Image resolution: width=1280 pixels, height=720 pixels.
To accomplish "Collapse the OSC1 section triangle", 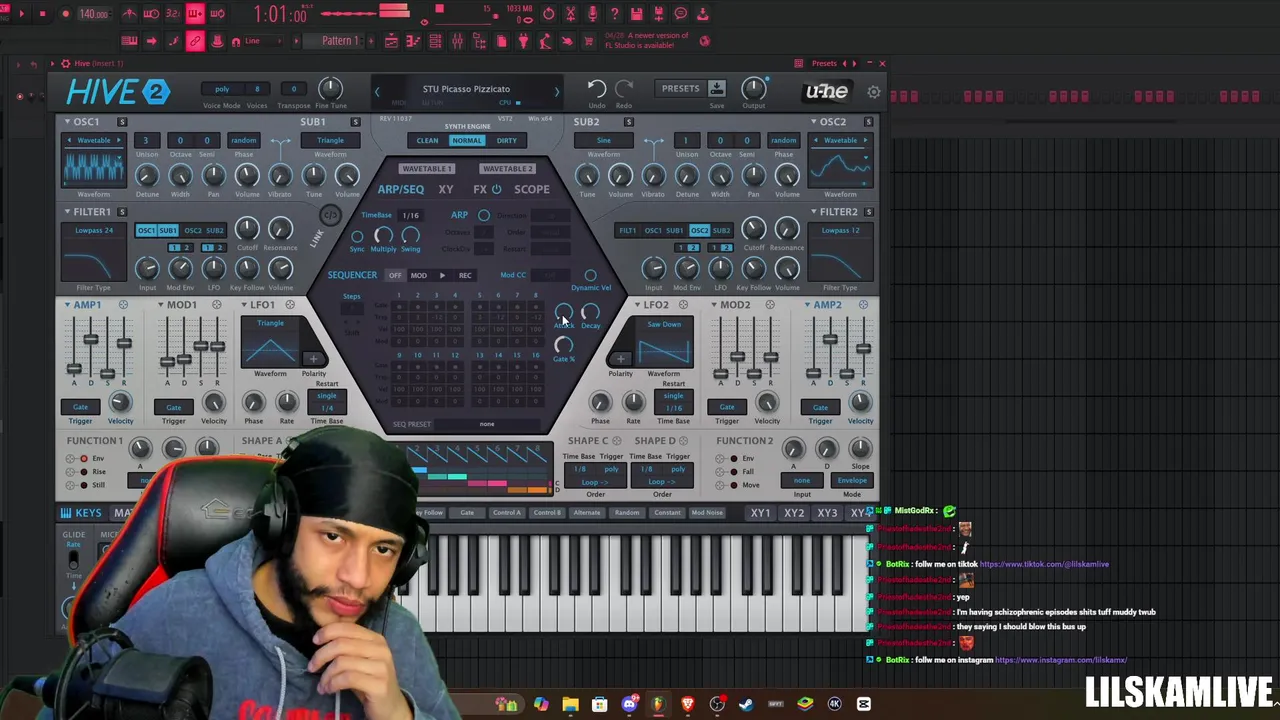I will 67,122.
